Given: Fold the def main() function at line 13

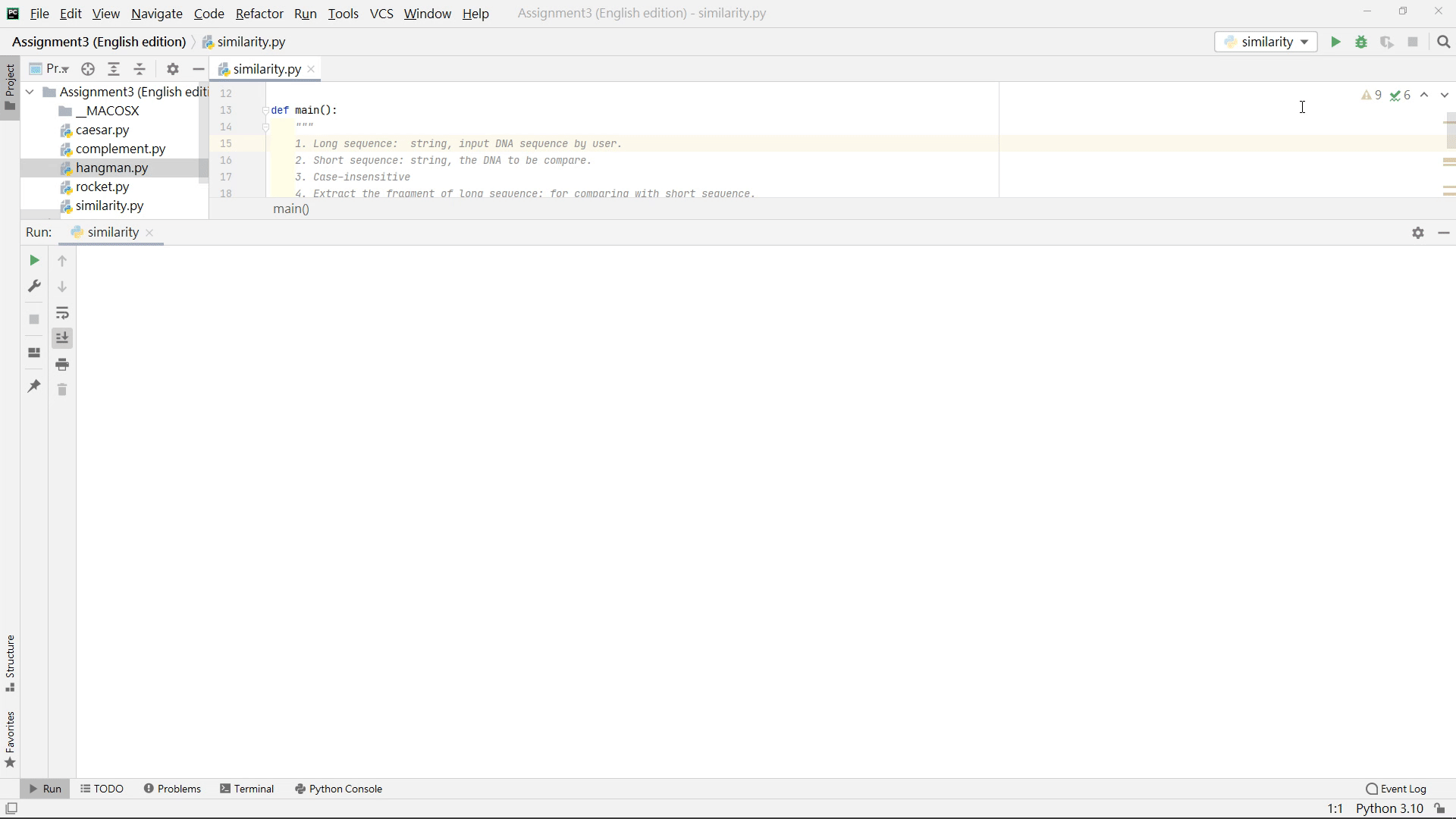Looking at the screenshot, I should pos(265,110).
